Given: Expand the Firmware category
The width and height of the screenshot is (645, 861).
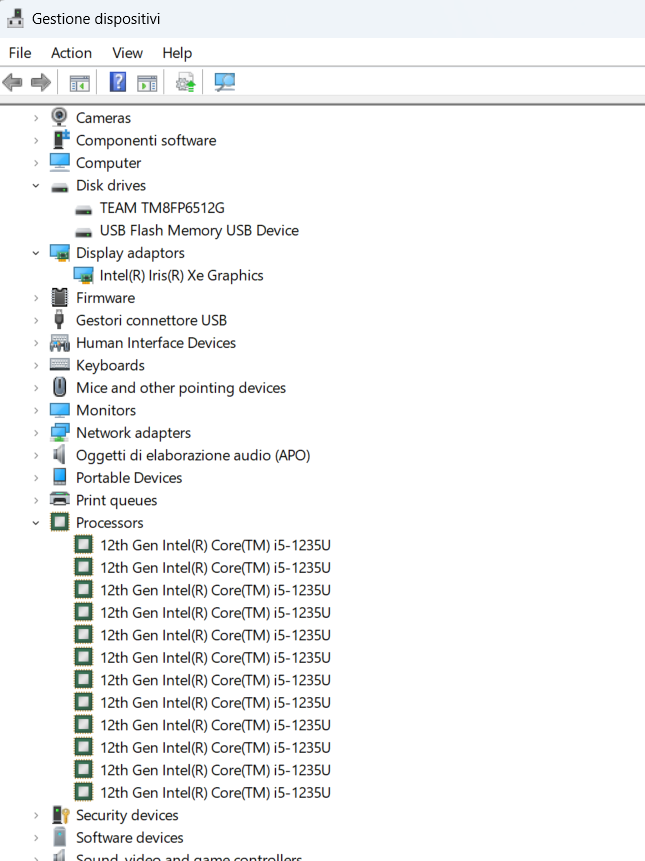Looking at the screenshot, I should point(36,298).
